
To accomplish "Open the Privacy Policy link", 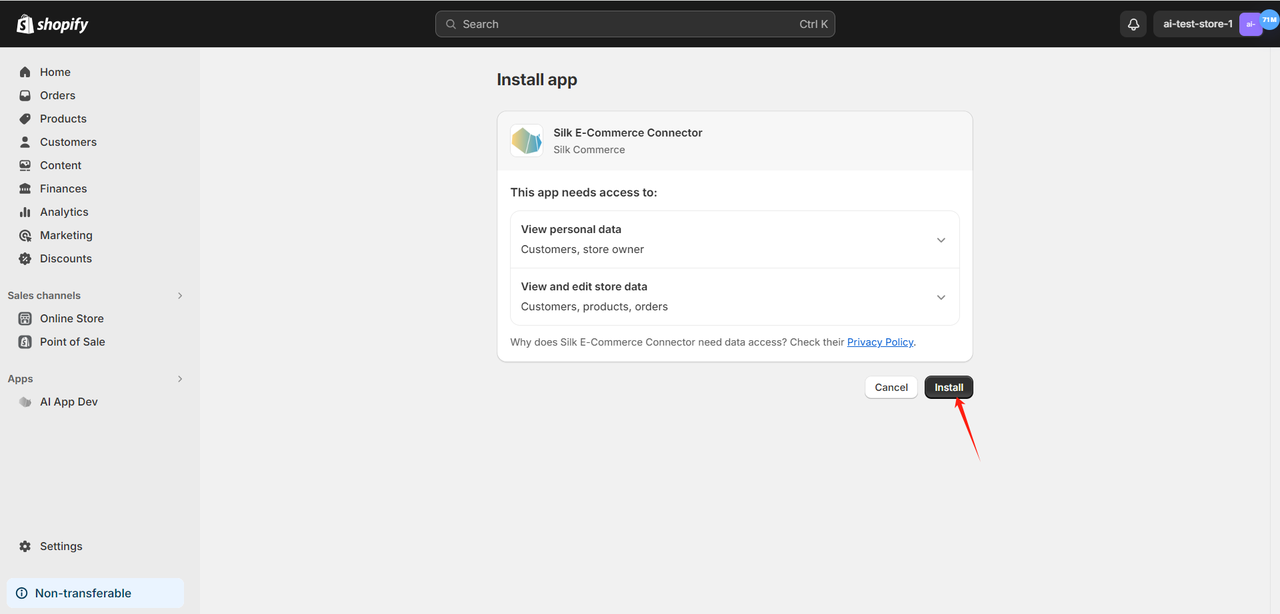I will (880, 342).
